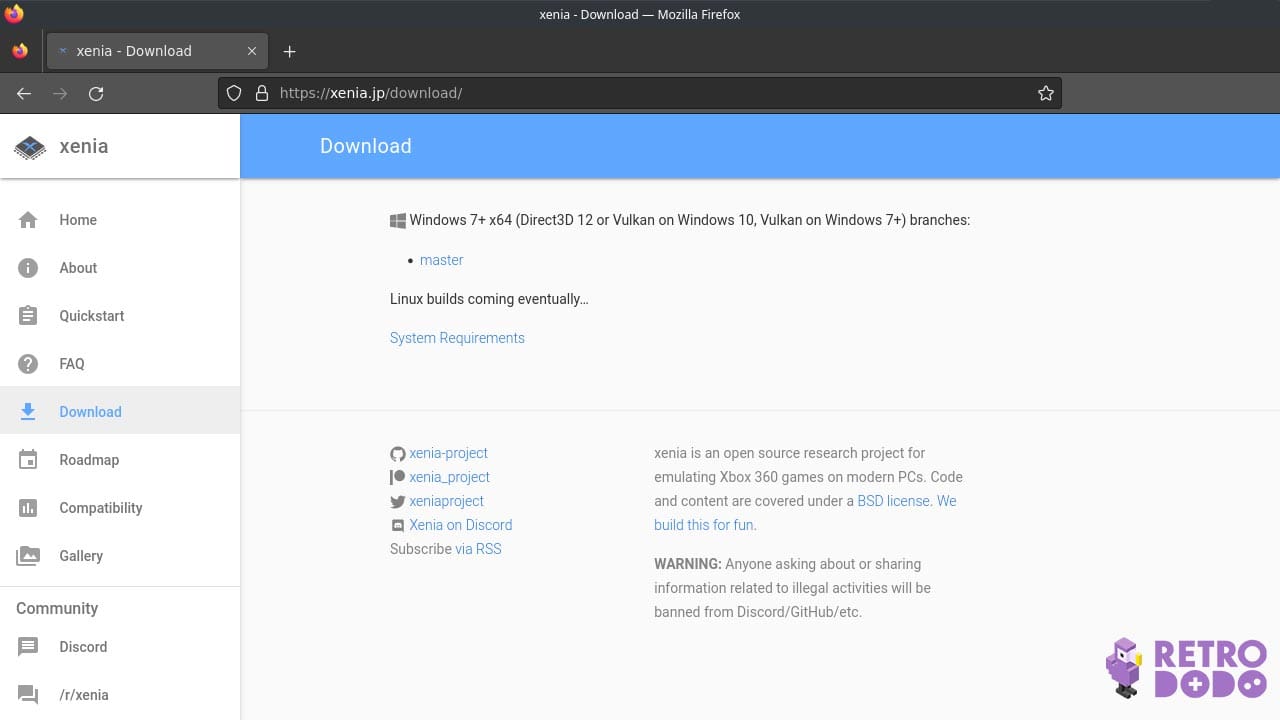1280x720 pixels.
Task: Click the FAQ question mark icon
Action: [28, 364]
